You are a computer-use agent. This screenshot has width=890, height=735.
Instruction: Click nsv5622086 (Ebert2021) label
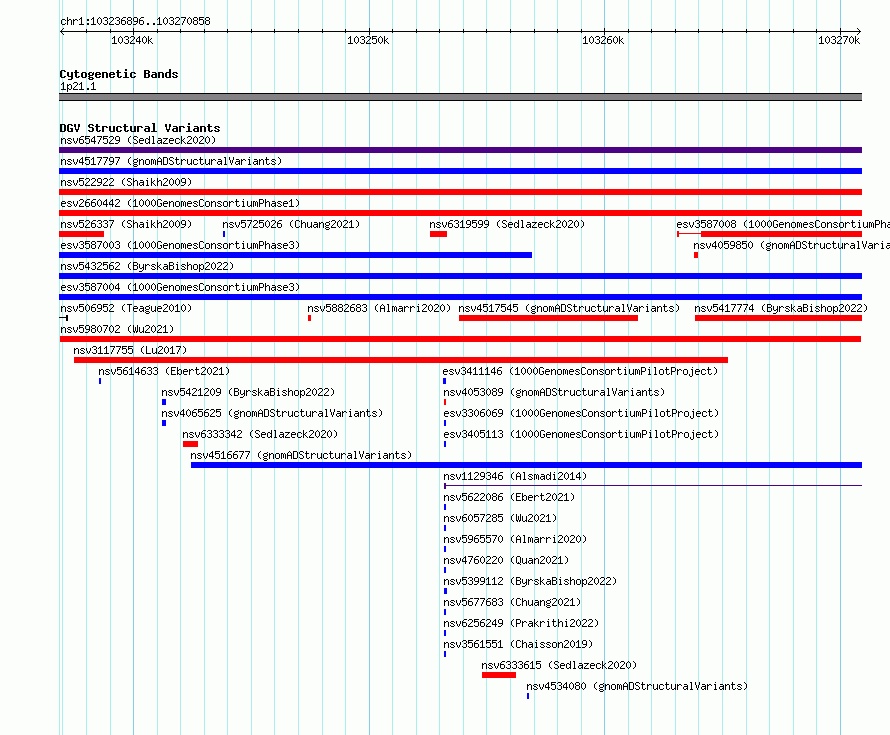pyautogui.click(x=509, y=497)
